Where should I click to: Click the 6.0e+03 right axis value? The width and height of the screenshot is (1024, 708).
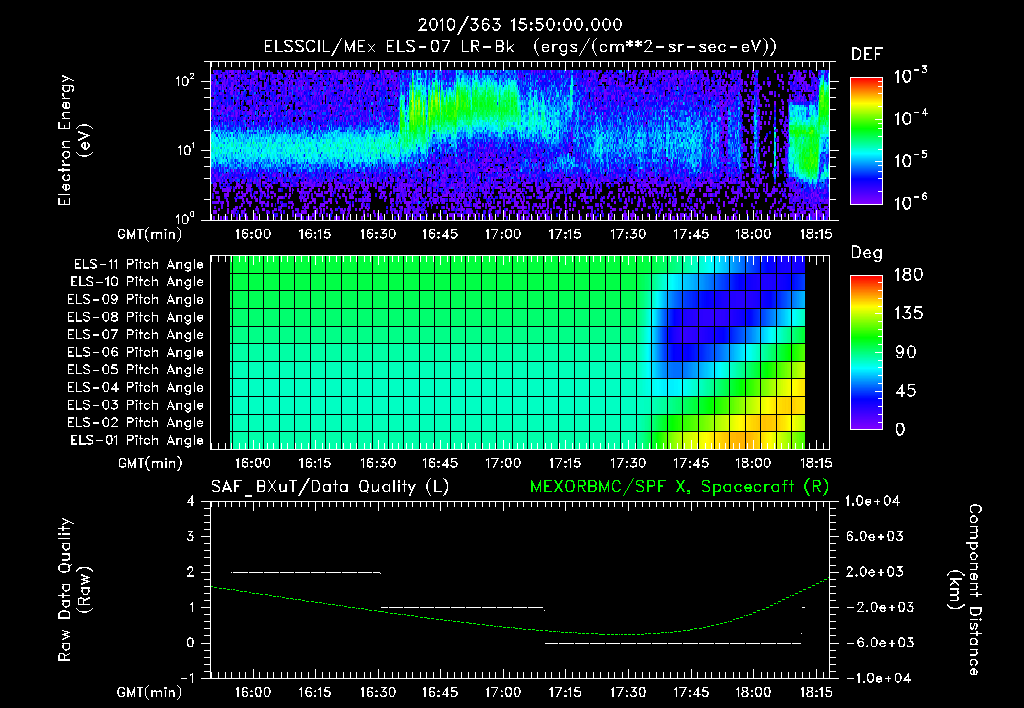875,536
